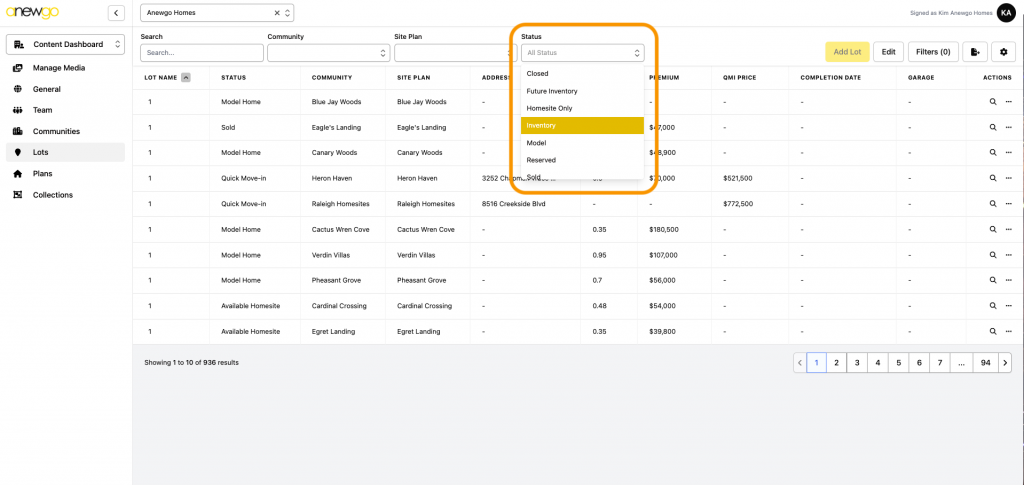Image resolution: width=1024 pixels, height=485 pixels.
Task: Clear the Anewgo Homes selection with X
Action: 277,13
